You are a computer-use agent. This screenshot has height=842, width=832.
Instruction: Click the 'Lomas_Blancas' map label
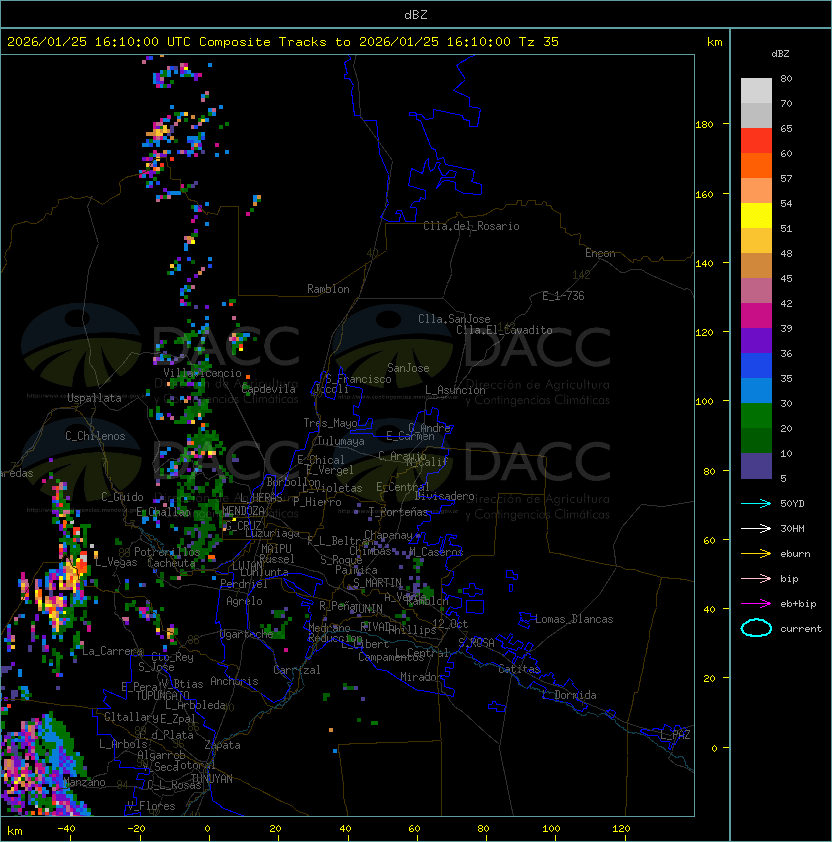574,619
